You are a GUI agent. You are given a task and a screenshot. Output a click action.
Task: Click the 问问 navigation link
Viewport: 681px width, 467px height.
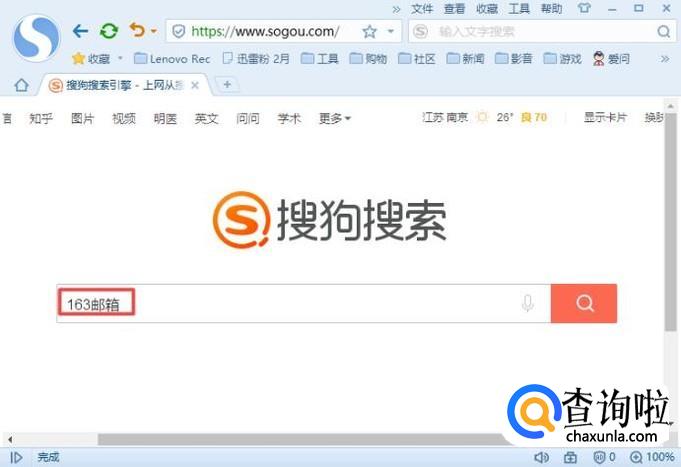click(248, 118)
